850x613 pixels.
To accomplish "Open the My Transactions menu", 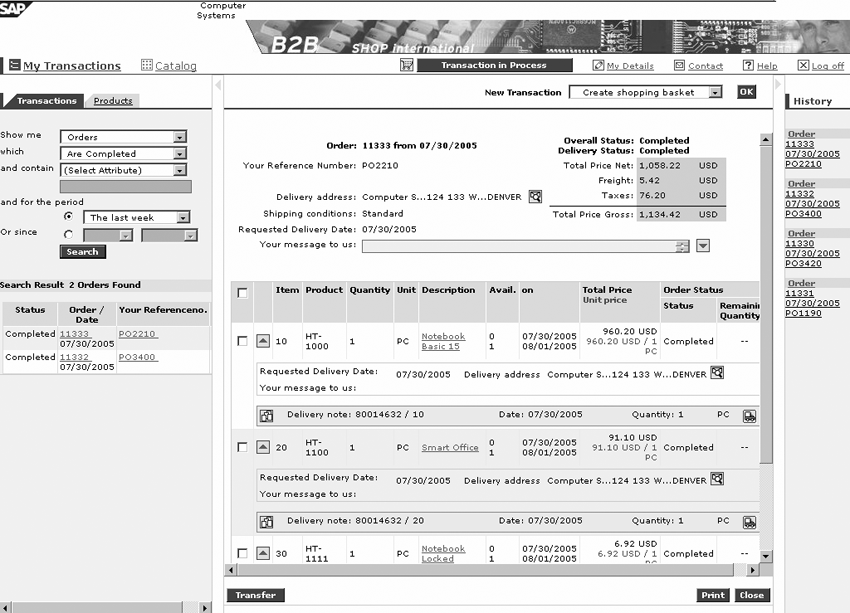I will (x=71, y=66).
